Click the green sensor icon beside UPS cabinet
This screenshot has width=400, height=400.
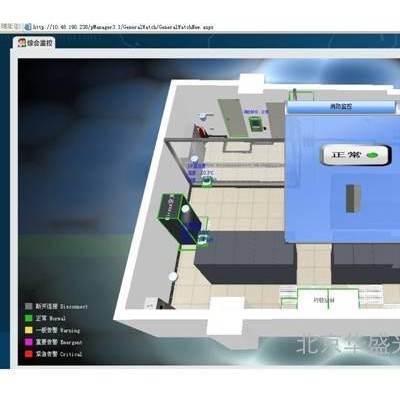(203, 239)
